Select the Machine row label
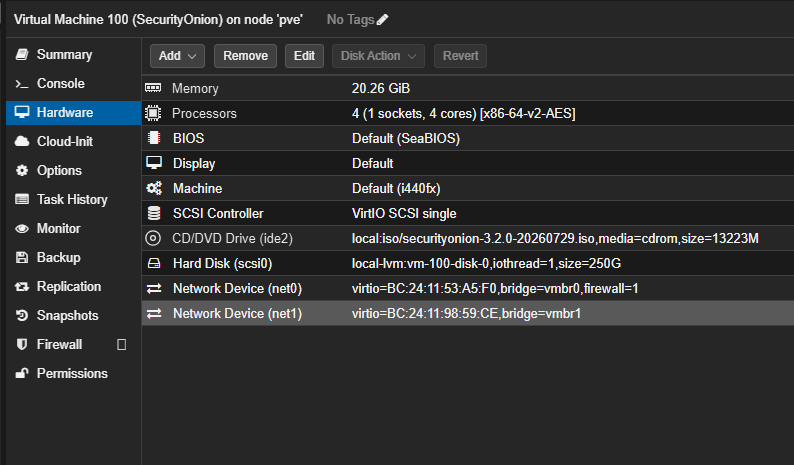Viewport: 794px width, 465px height. click(x=197, y=188)
